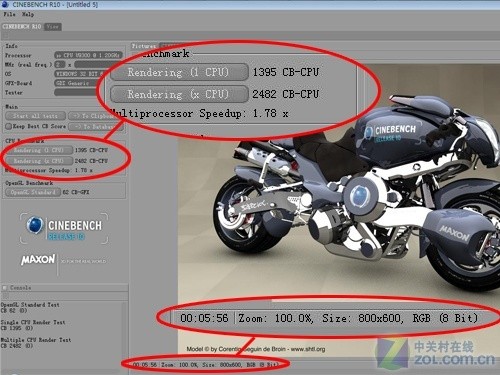The image size is (500, 375).
Task: Click the Processor info field
Action: [x=89, y=55]
